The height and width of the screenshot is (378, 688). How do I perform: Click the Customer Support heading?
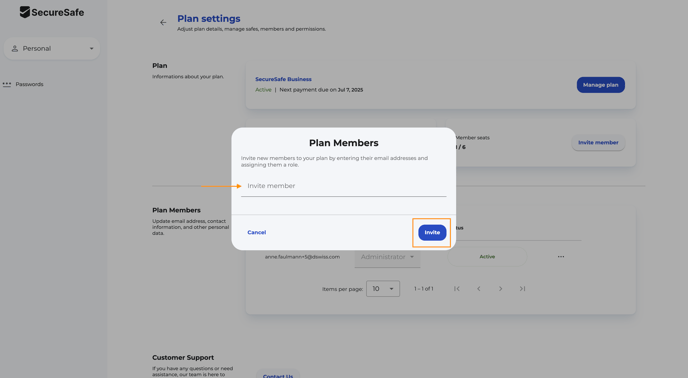tap(183, 357)
